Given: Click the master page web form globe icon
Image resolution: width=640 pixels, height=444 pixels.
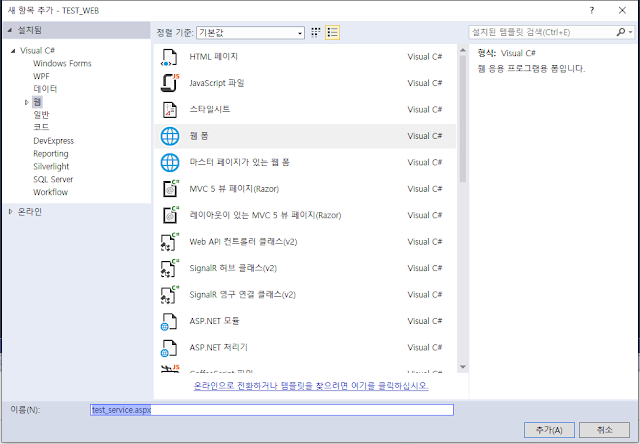Looking at the screenshot, I should click(x=170, y=162).
